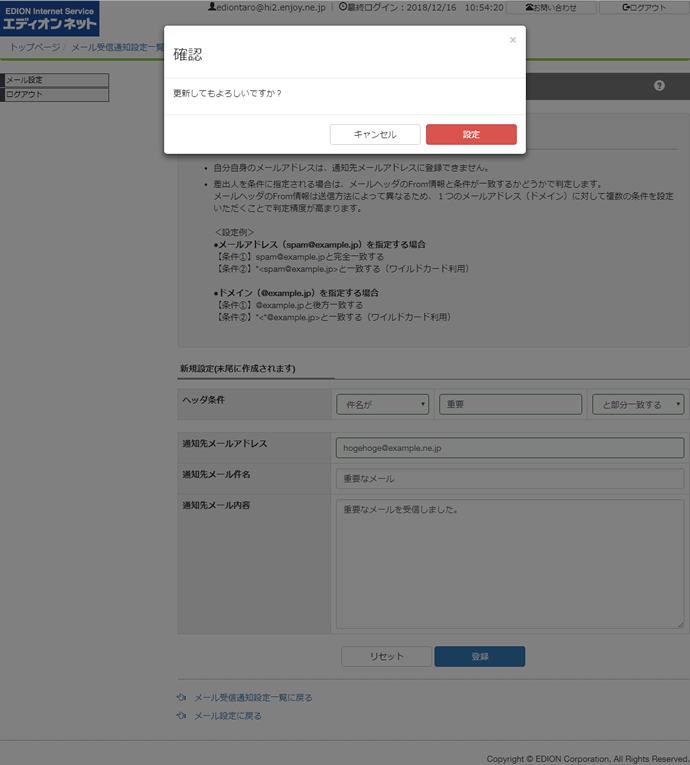This screenshot has width=690, height=765.
Task: Select ログアウト in the left sidebar
Action: (55, 95)
